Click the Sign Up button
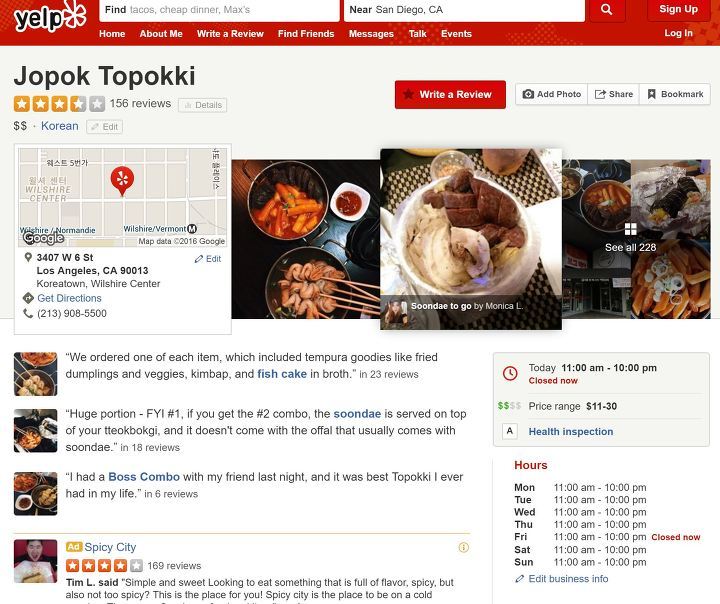The image size is (720, 604). click(678, 10)
